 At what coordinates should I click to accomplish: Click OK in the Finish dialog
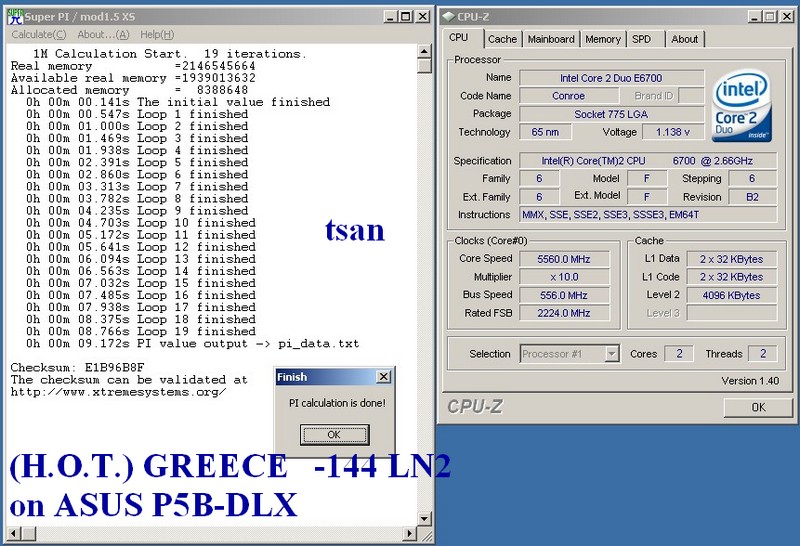pyautogui.click(x=334, y=435)
